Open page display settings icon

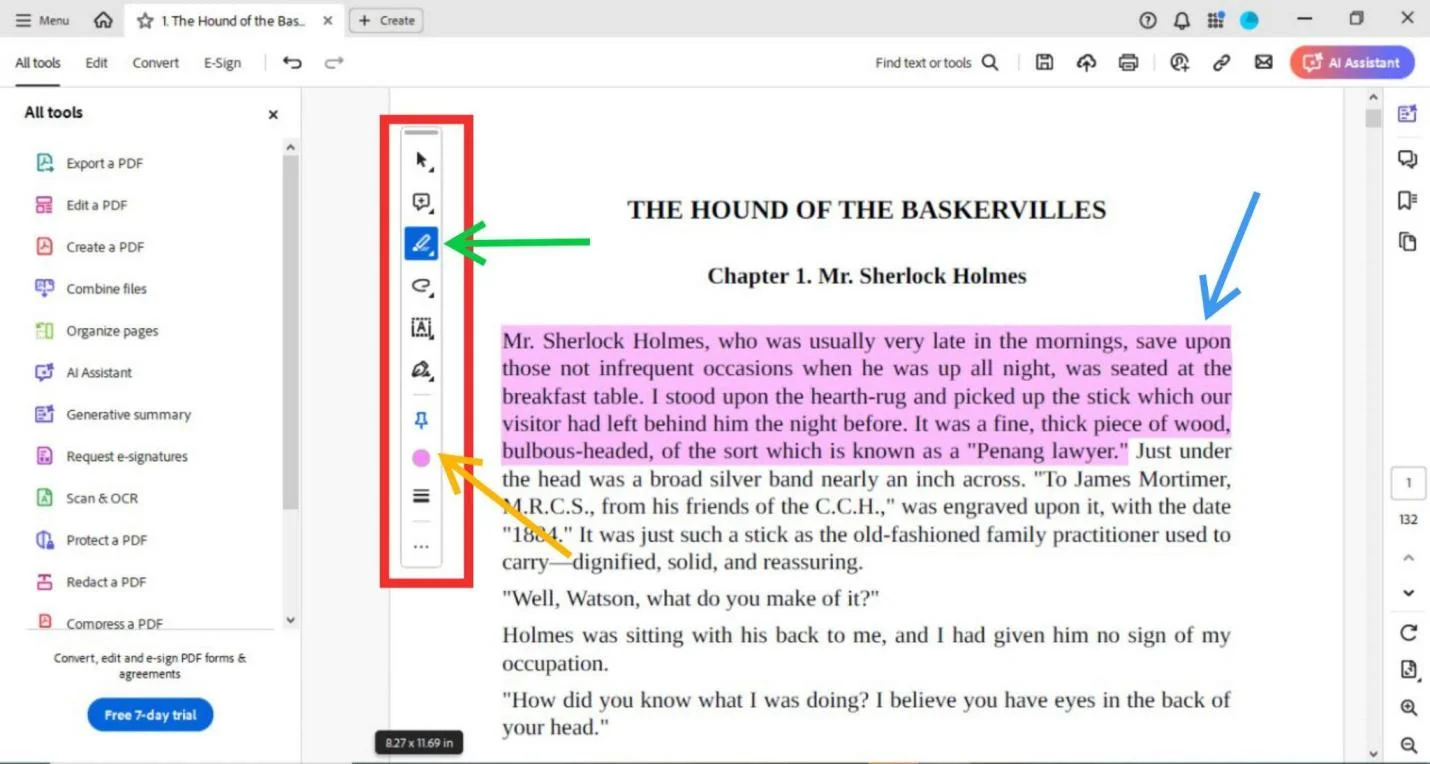1409,670
